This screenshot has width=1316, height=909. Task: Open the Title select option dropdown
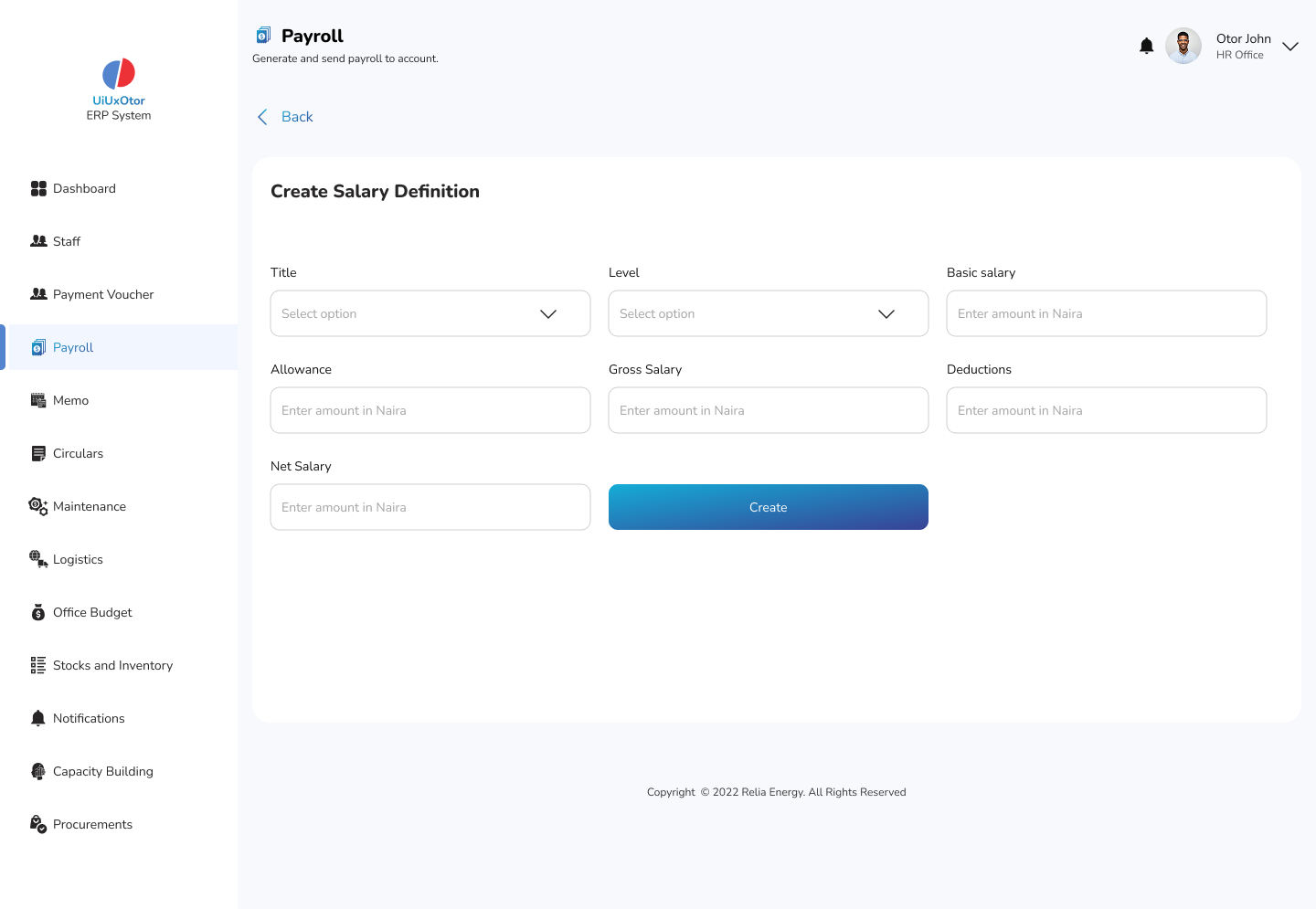coord(430,313)
